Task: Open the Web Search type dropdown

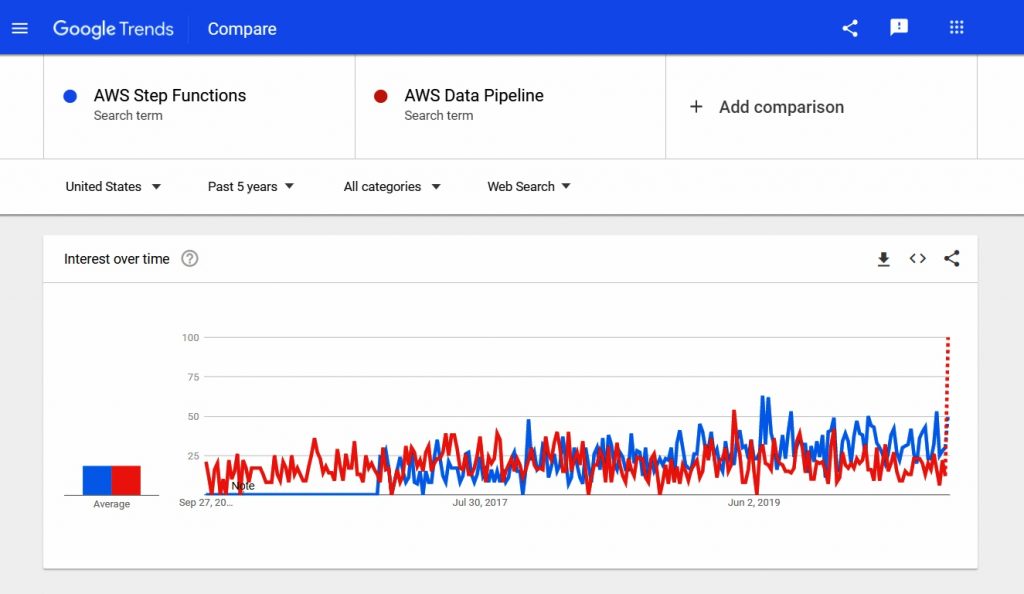Action: (528, 186)
